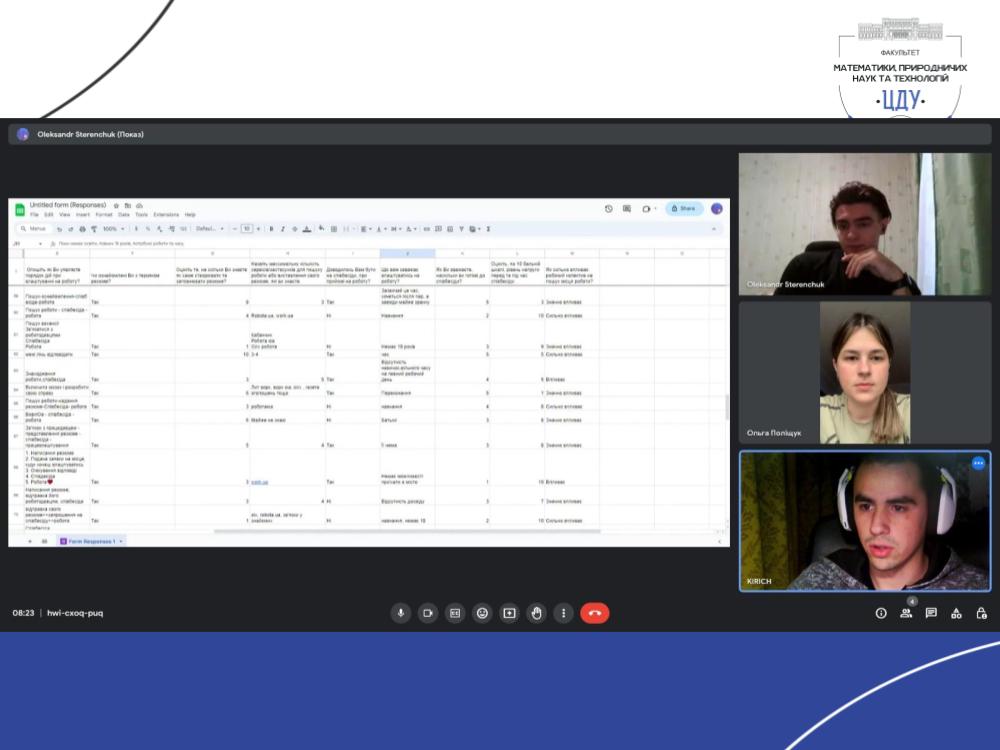This screenshot has height=750, width=1000.
Task: Send an emoji reaction
Action: click(482, 613)
